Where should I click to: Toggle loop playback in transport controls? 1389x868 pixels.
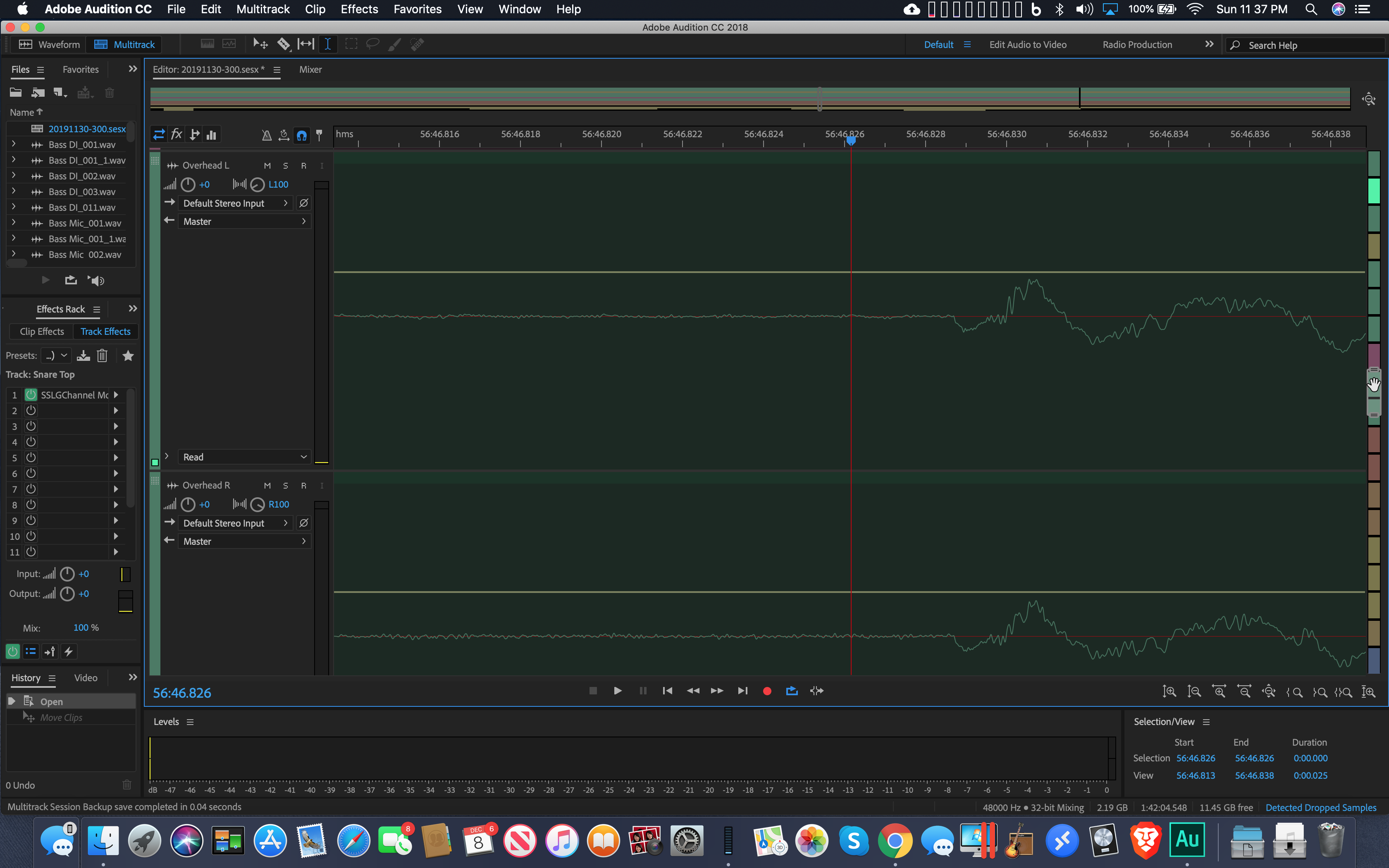click(792, 691)
